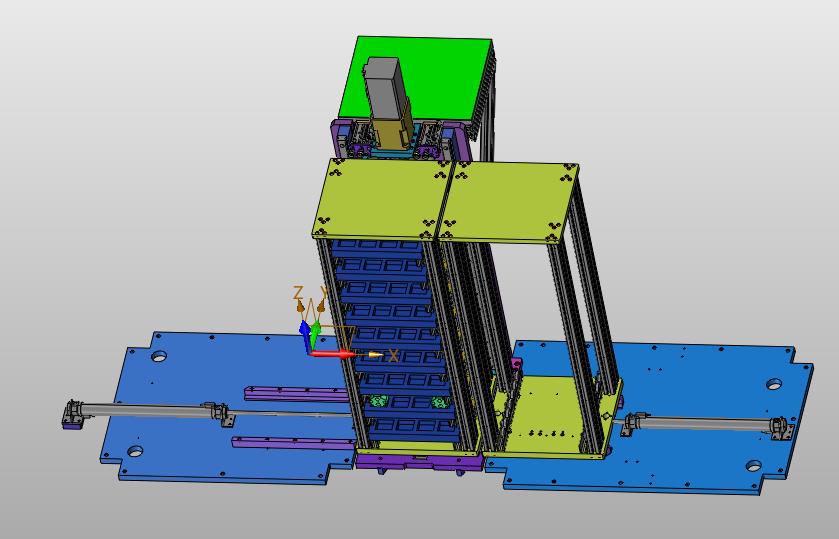Viewport: 839px width, 539px height.
Task: Select the right pneumatic cylinder
Action: click(x=706, y=424)
